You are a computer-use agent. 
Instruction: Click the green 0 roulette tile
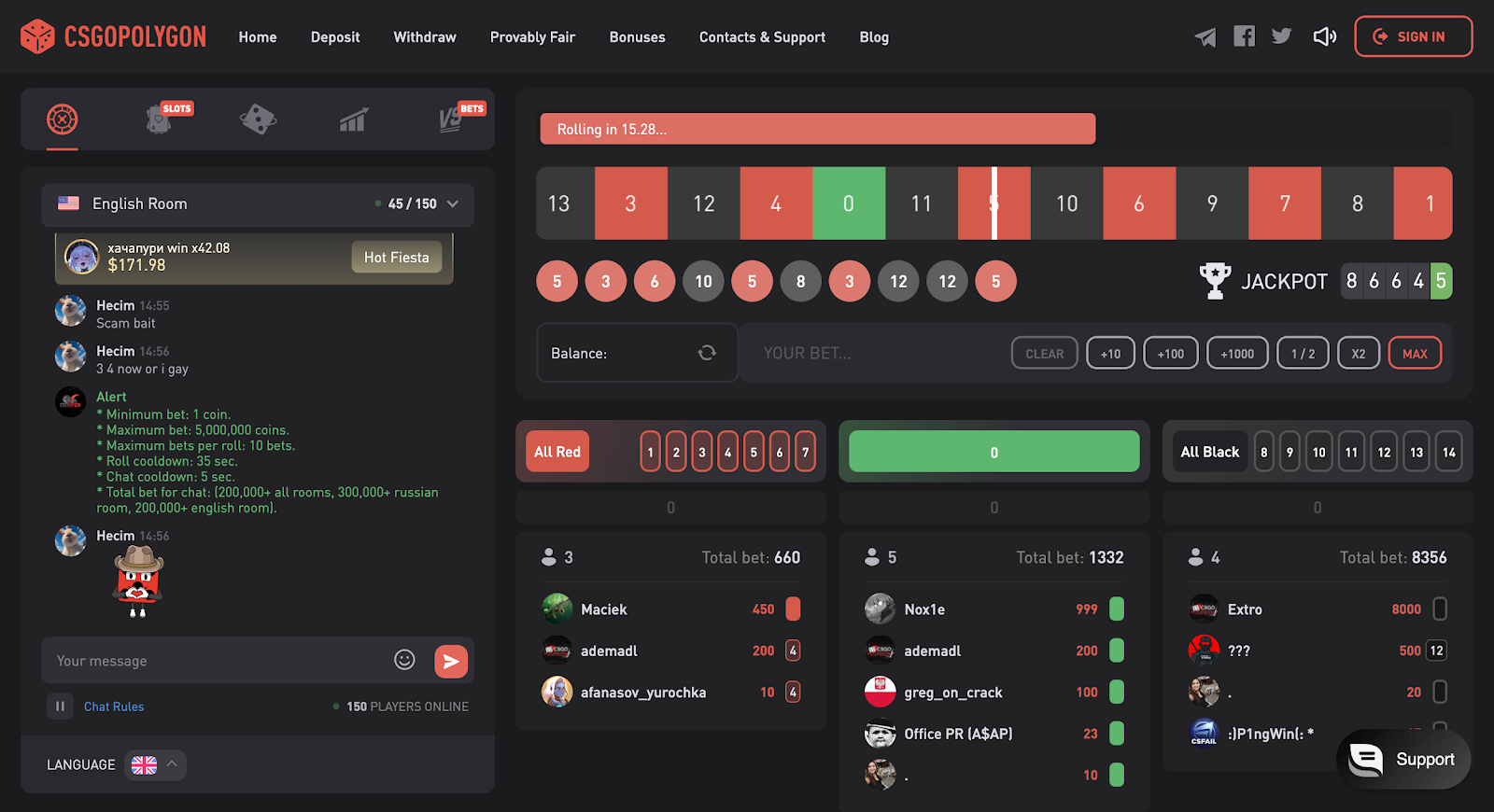(x=849, y=203)
